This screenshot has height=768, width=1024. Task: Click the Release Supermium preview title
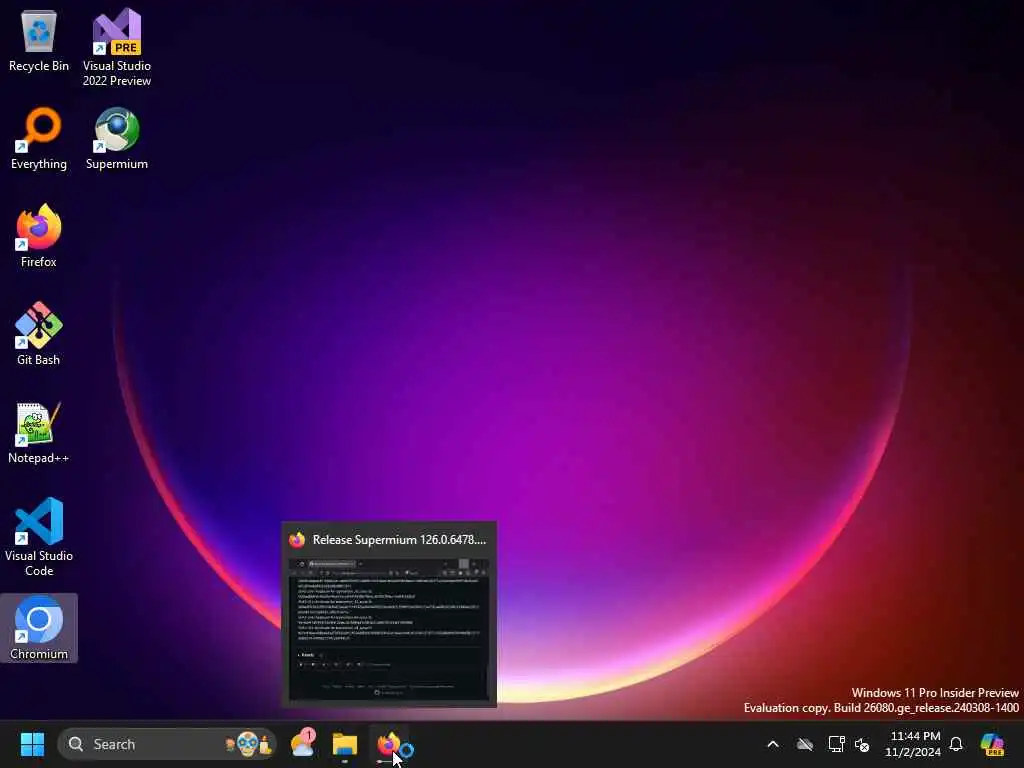(x=399, y=539)
